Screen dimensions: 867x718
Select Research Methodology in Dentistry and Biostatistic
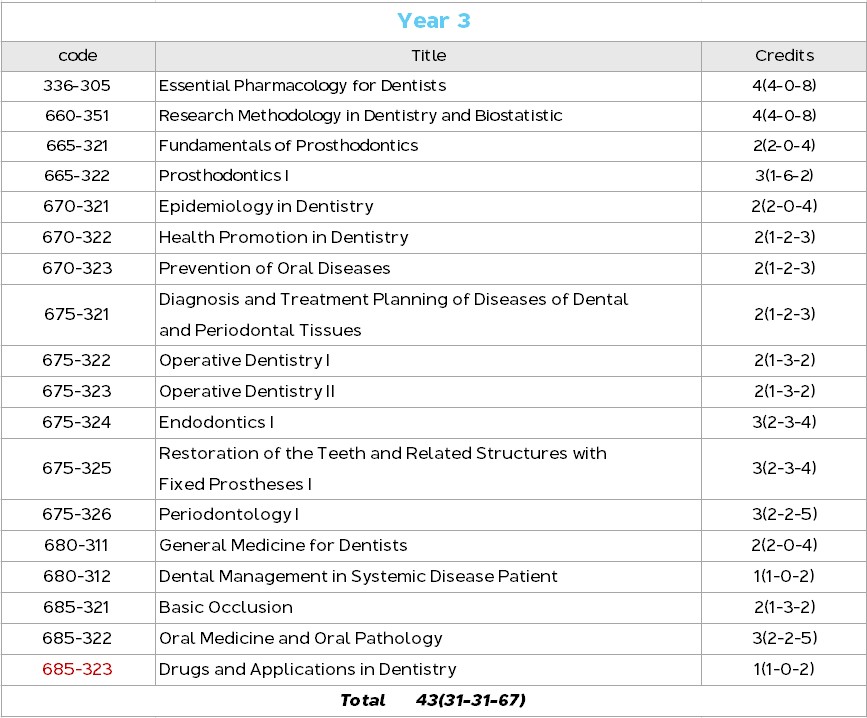tap(360, 116)
